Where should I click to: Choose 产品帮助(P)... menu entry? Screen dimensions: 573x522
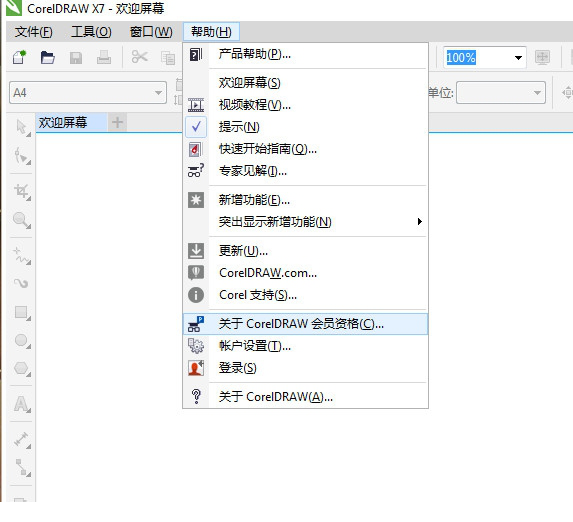[306, 54]
